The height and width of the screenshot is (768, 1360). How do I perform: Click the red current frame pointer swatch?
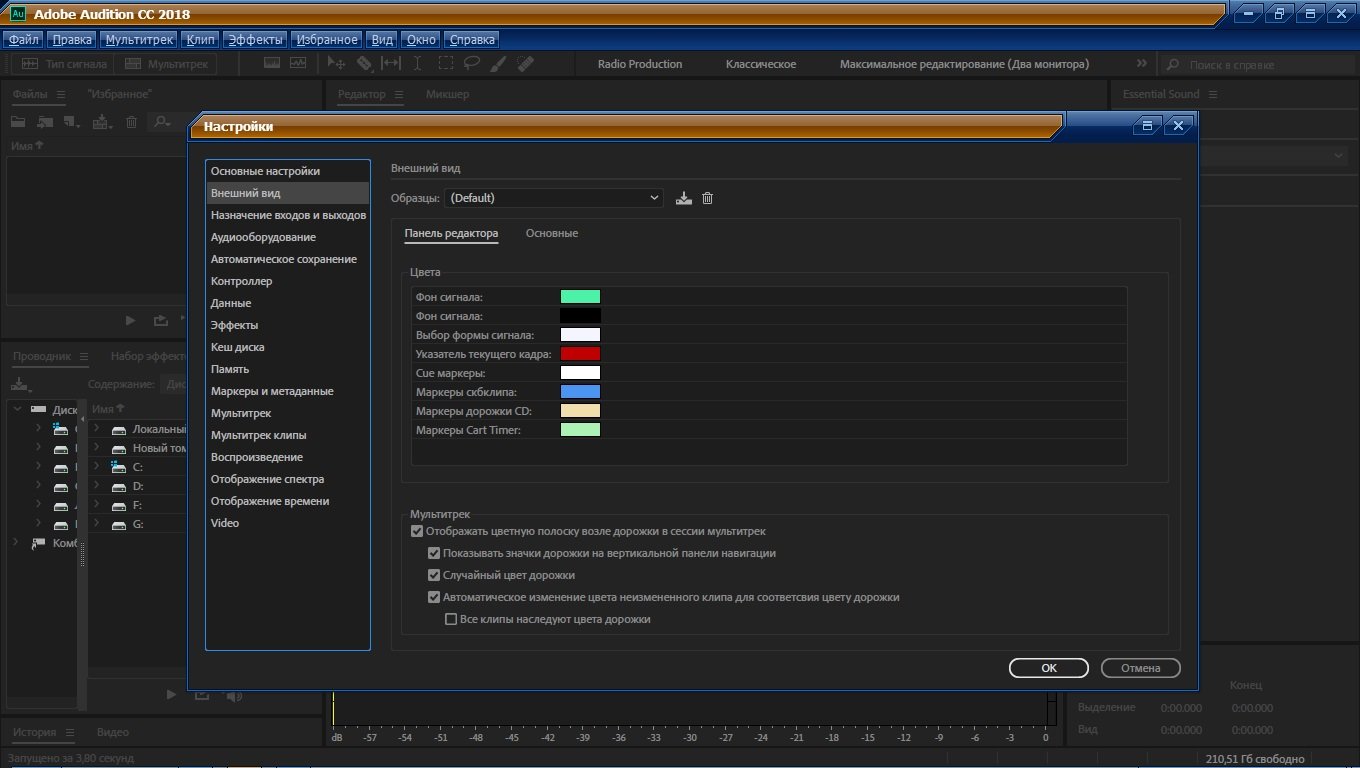coord(580,354)
